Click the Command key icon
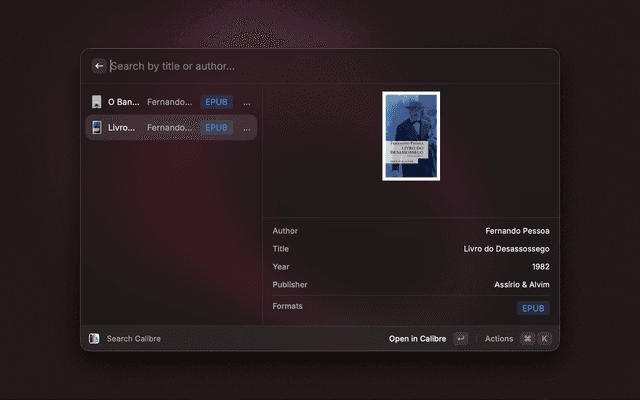640x400 pixels. coord(527,339)
